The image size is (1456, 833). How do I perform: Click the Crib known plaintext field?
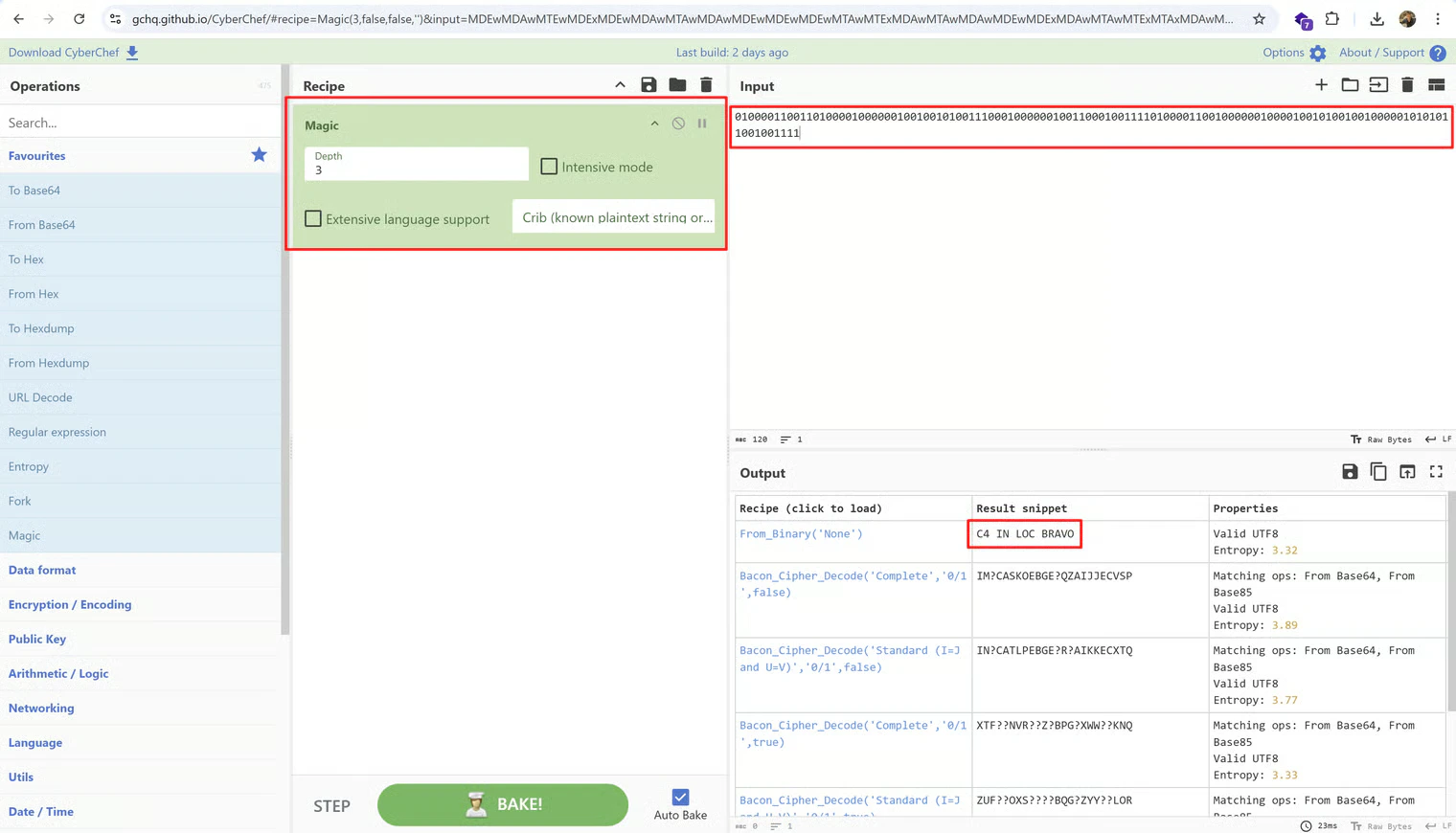tap(613, 216)
